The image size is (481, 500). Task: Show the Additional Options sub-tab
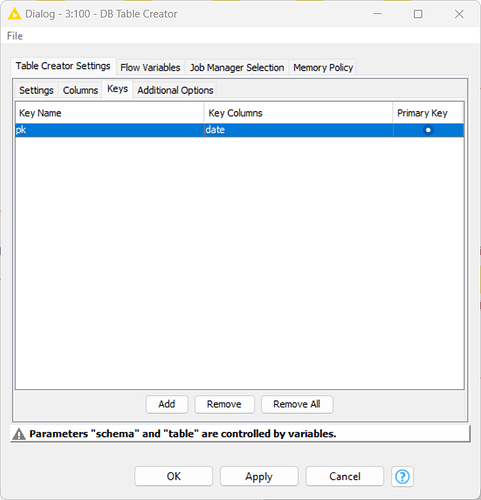point(175,90)
